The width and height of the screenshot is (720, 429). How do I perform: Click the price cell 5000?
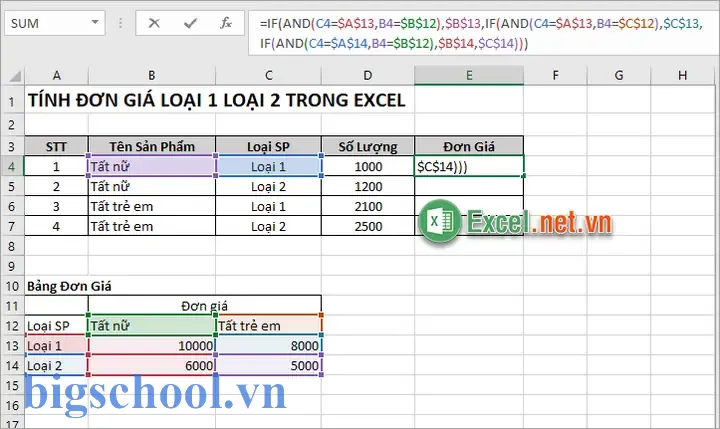269,366
